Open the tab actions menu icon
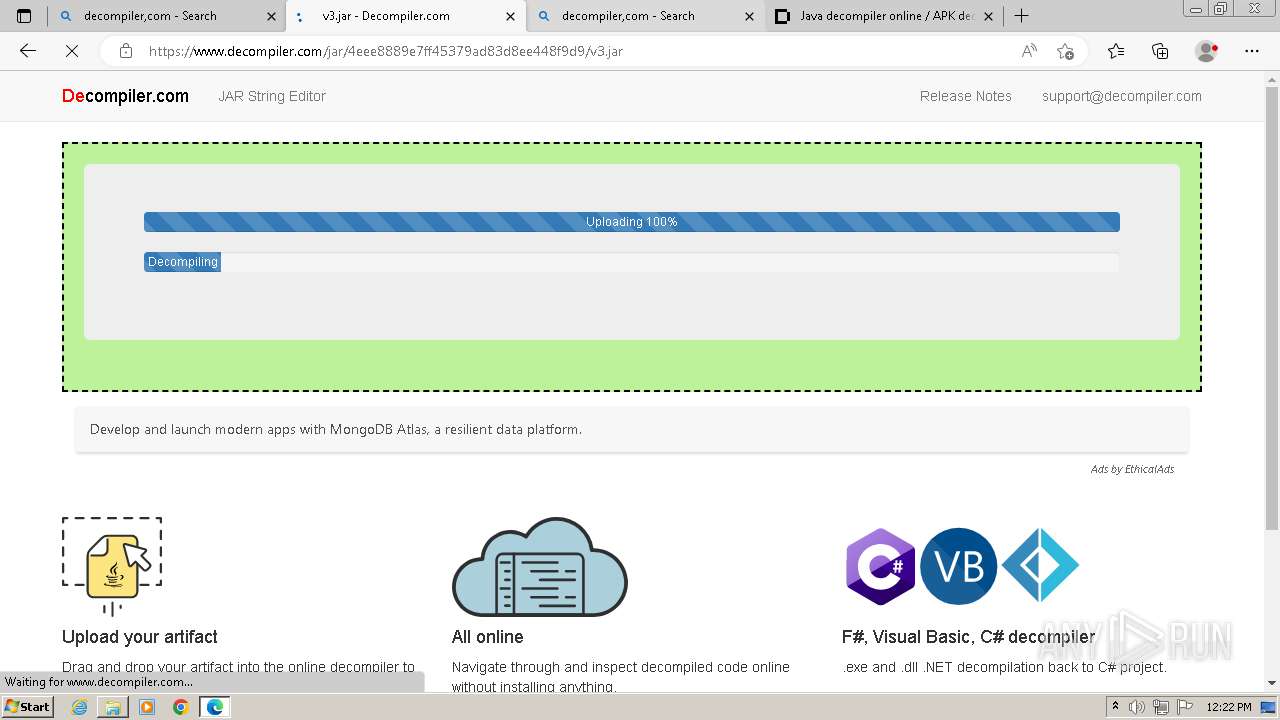 click(x=24, y=16)
